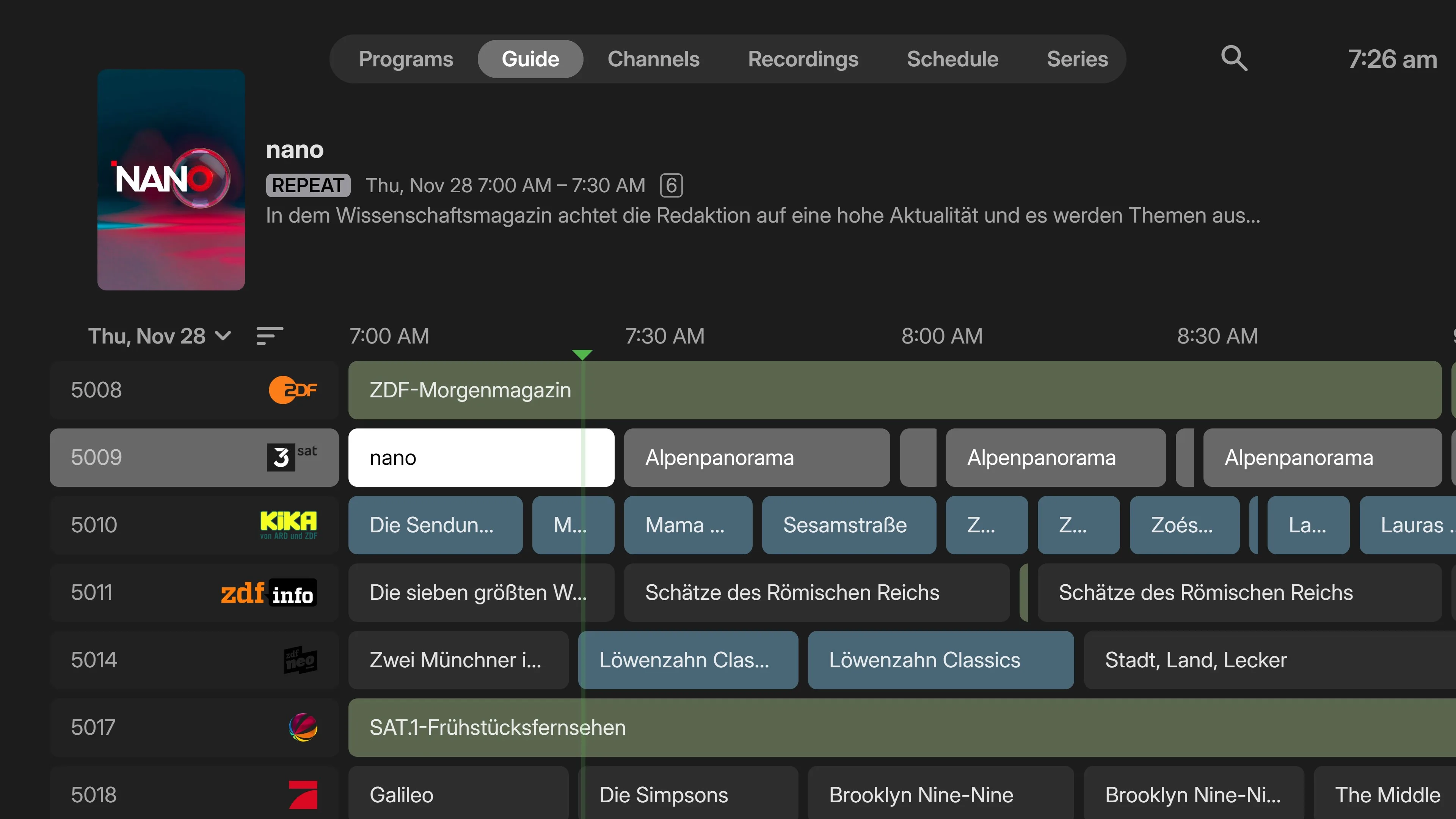Click the Wissenschaftsmagazin description text
The image size is (1456, 819).
tap(763, 215)
